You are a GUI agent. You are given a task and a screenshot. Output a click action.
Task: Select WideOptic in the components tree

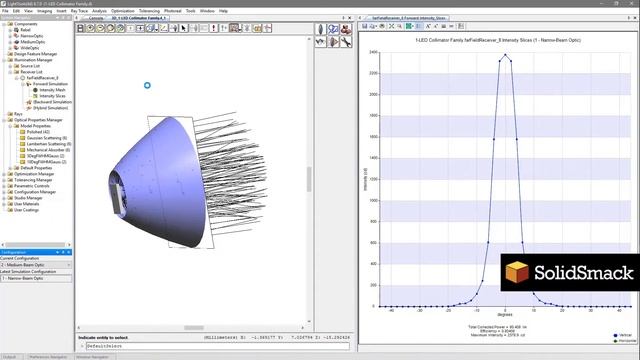pyautogui.click(x=30, y=48)
